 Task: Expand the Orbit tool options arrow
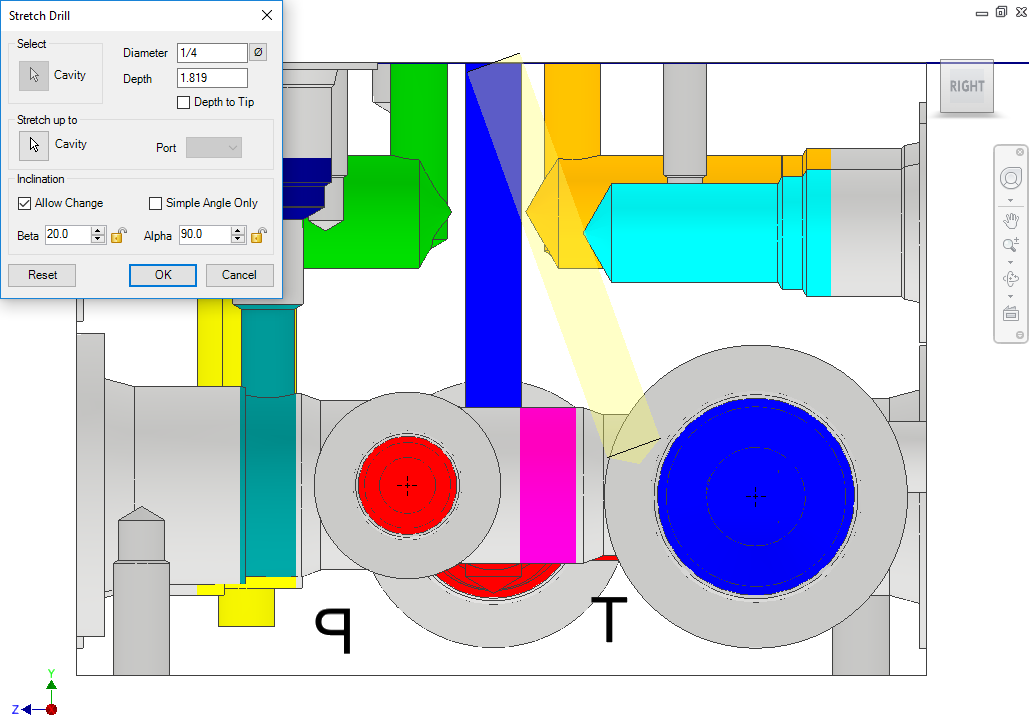pos(1011,297)
